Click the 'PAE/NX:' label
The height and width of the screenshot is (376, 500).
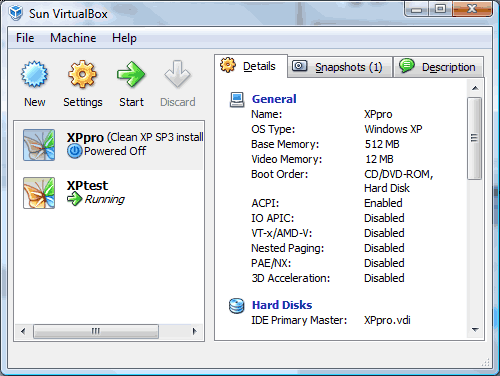click(271, 263)
